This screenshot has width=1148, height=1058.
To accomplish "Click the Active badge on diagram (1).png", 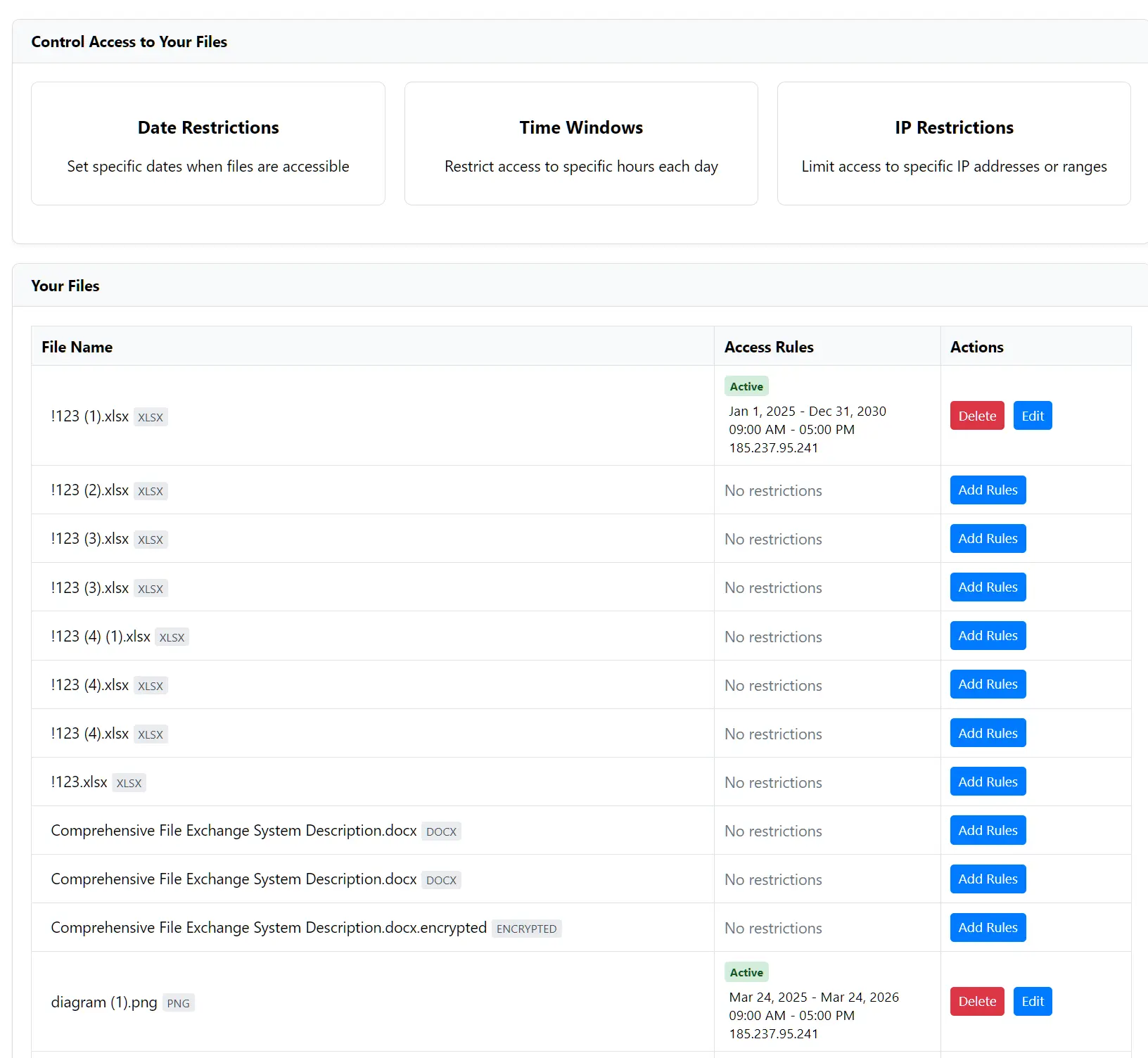I will coord(746,972).
